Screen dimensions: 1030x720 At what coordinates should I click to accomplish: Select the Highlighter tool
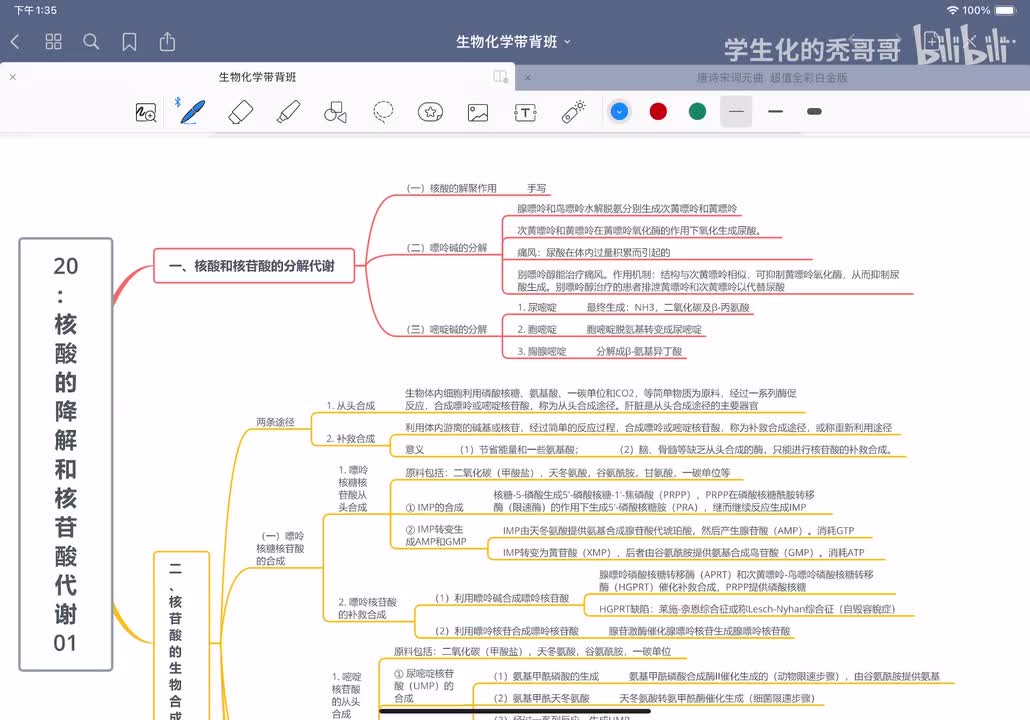pyautogui.click(x=288, y=112)
